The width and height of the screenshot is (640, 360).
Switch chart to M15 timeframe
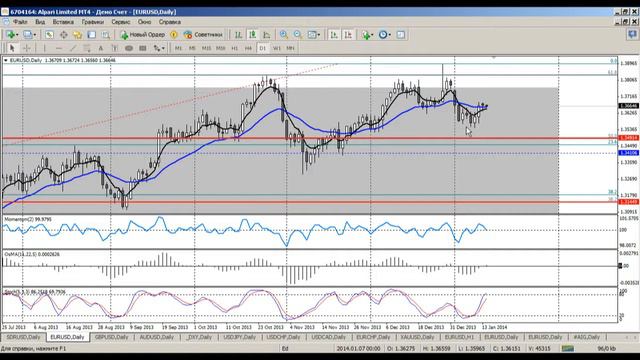pyautogui.click(x=206, y=48)
